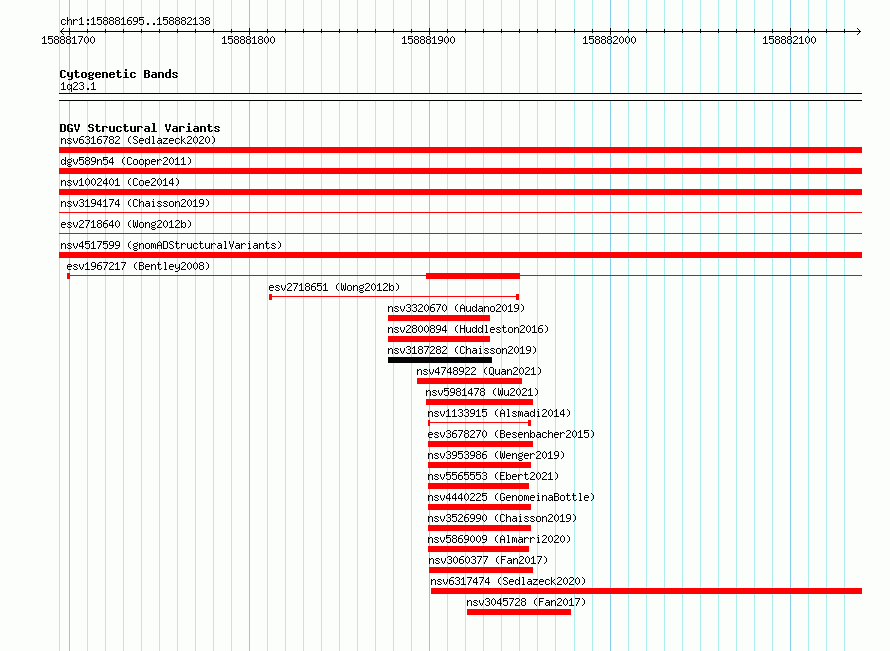Open nsv5869009 (Almarri2020) label
This screenshot has width=890, height=651.
coord(499,539)
